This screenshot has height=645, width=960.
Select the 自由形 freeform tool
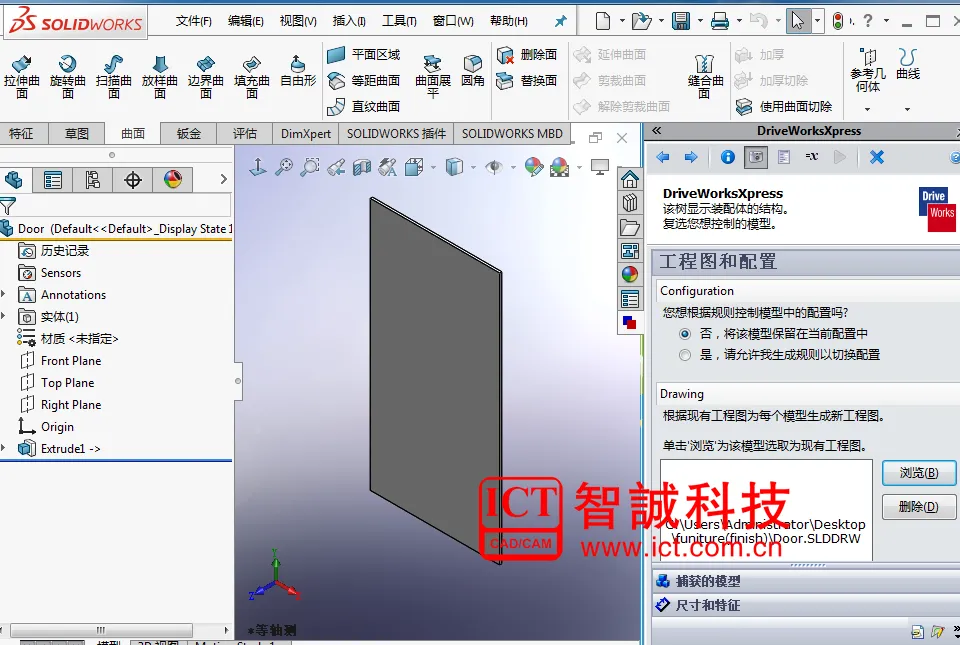[298, 71]
